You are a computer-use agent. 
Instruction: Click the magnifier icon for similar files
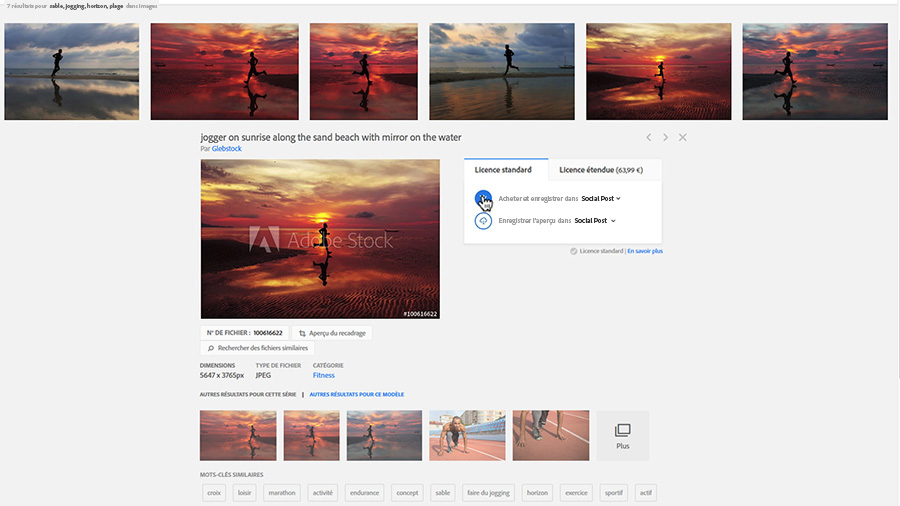point(211,348)
